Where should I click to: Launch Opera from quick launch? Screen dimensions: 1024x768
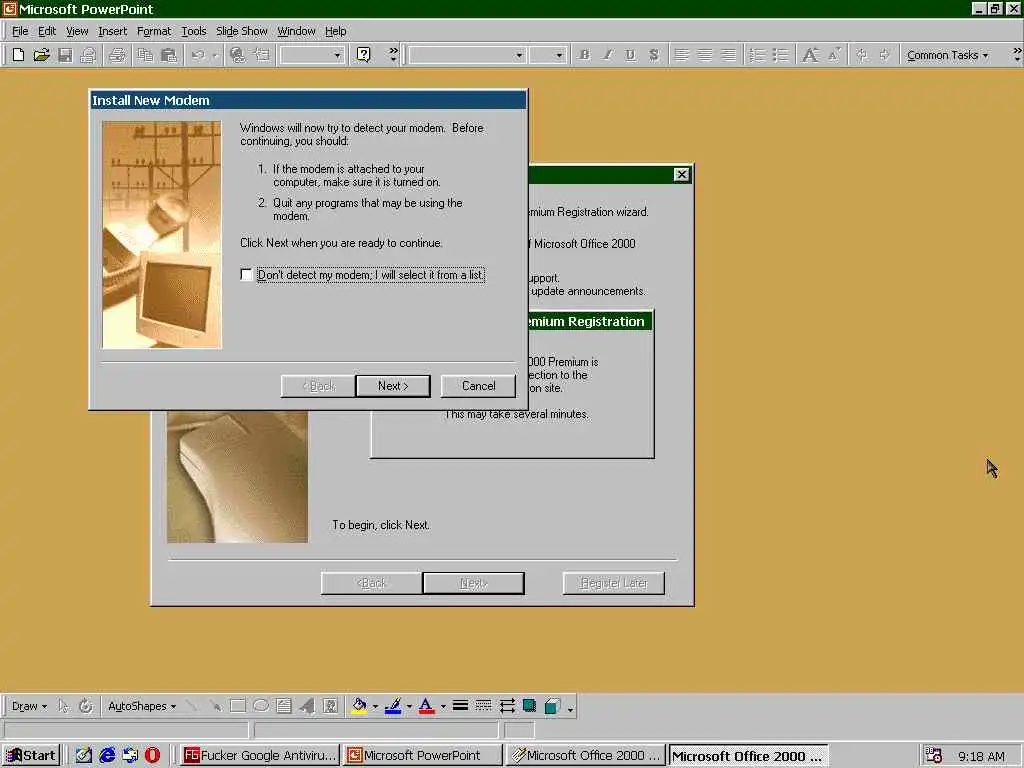[152, 756]
